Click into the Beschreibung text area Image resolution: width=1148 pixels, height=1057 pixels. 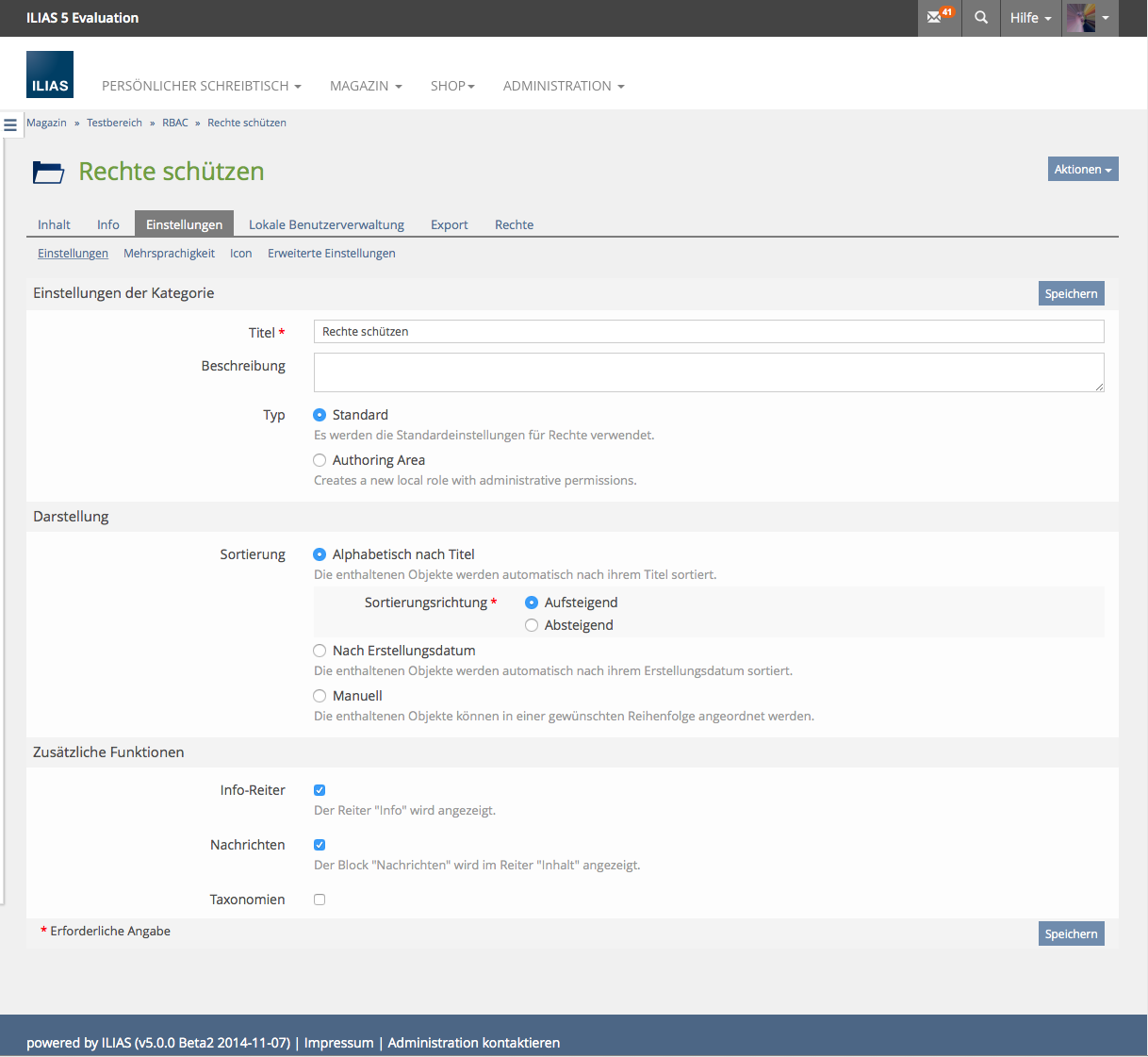pyautogui.click(x=708, y=372)
